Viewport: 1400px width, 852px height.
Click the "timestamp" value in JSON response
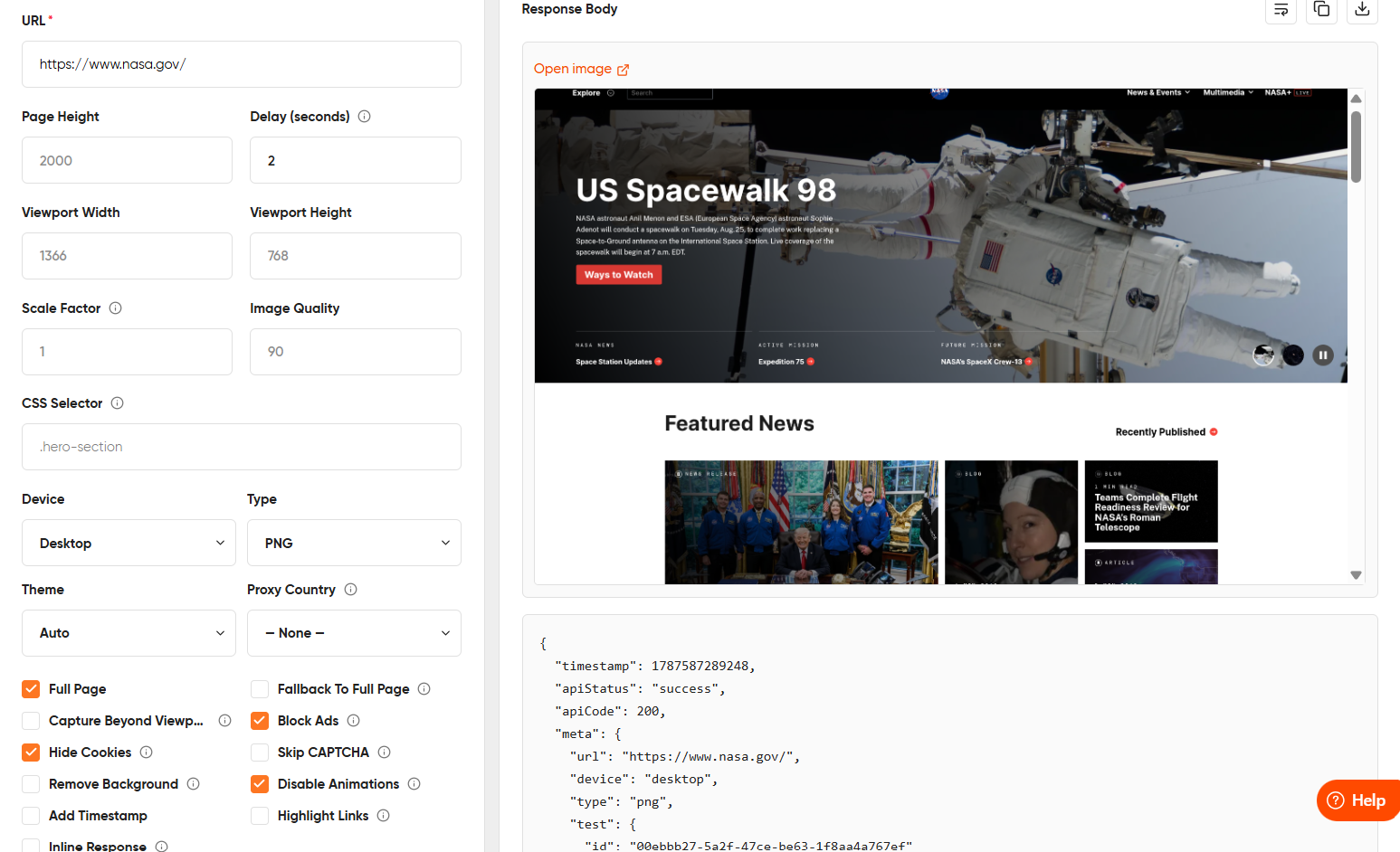[x=700, y=667]
